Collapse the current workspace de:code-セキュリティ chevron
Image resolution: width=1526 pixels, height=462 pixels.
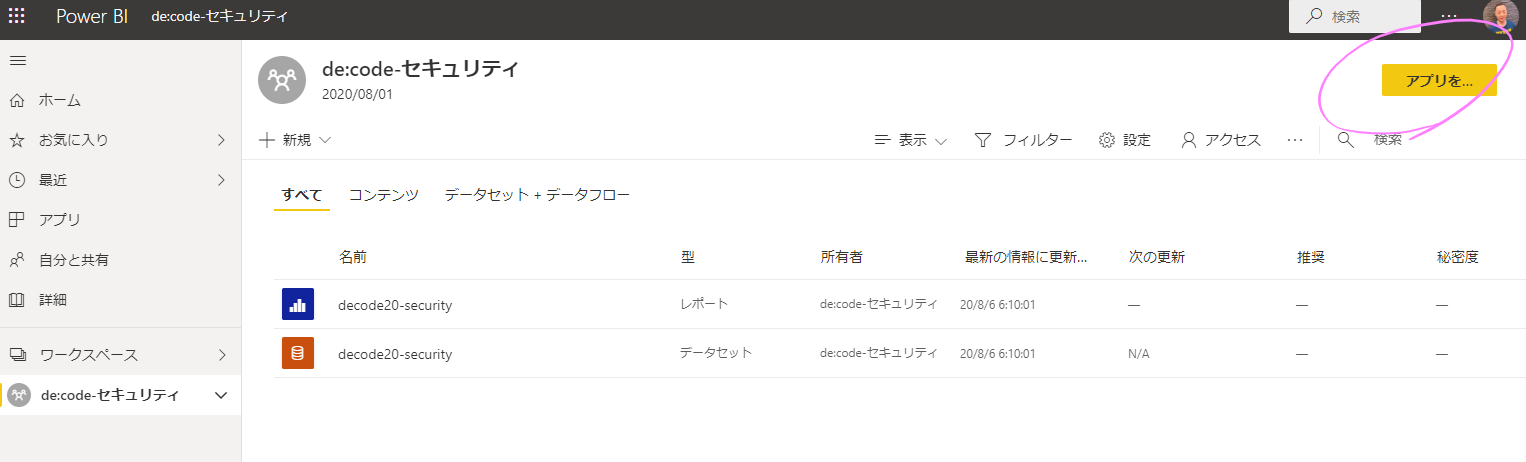click(x=221, y=395)
